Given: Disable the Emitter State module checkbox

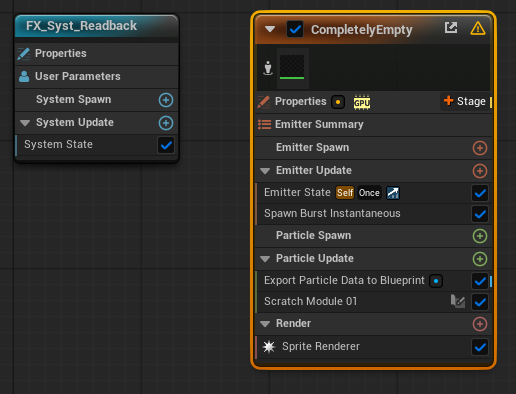Looking at the screenshot, I should pyautogui.click(x=480, y=193).
